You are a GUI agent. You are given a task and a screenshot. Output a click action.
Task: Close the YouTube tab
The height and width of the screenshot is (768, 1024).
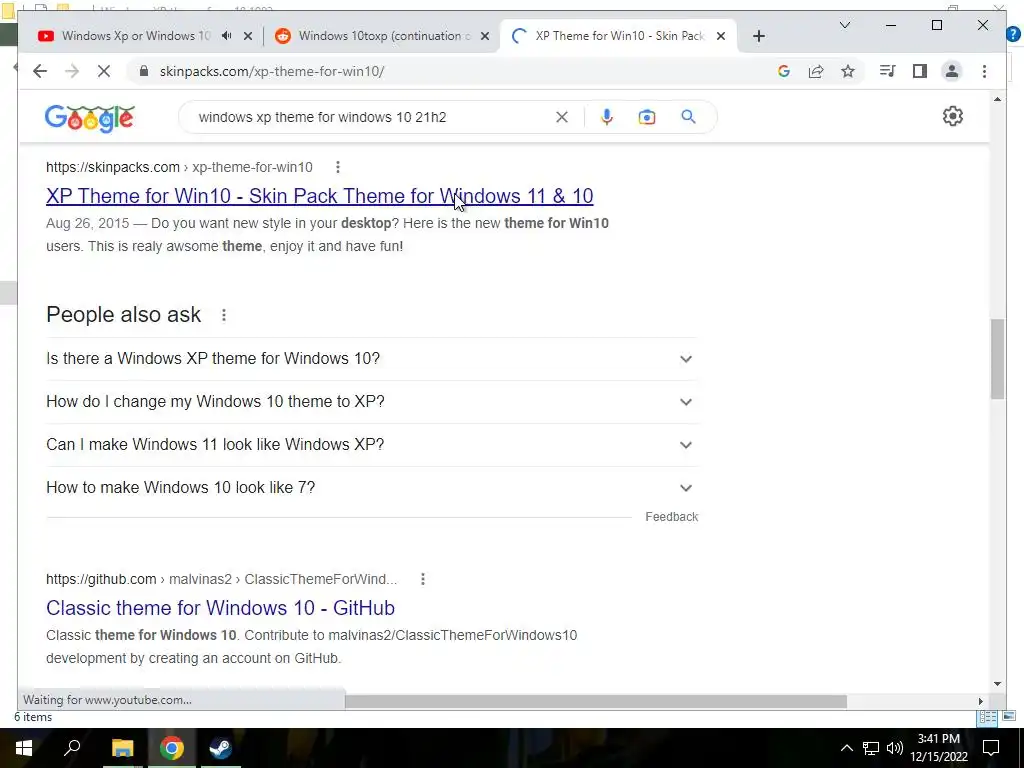pos(248,37)
